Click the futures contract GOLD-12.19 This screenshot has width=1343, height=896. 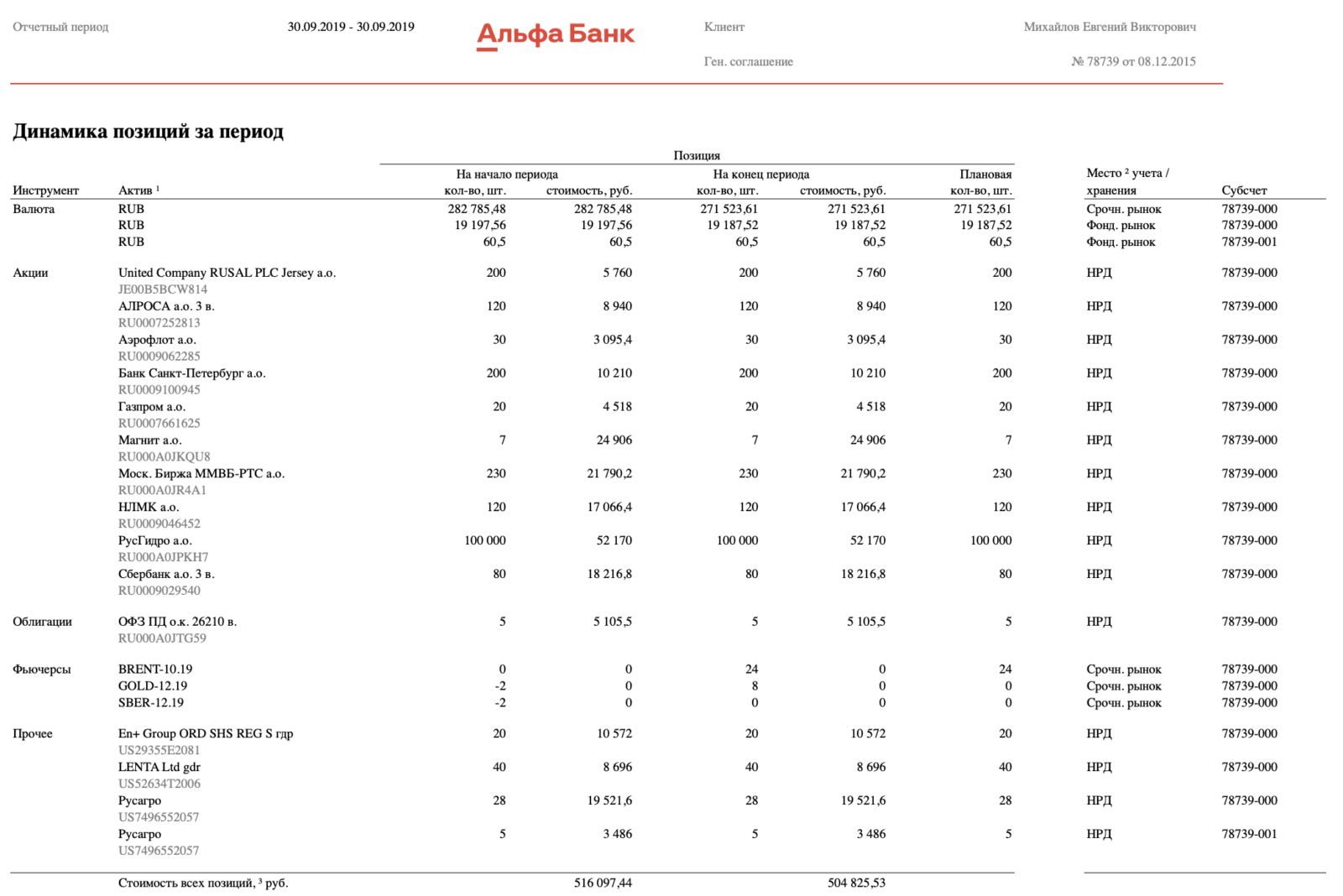[x=153, y=686]
